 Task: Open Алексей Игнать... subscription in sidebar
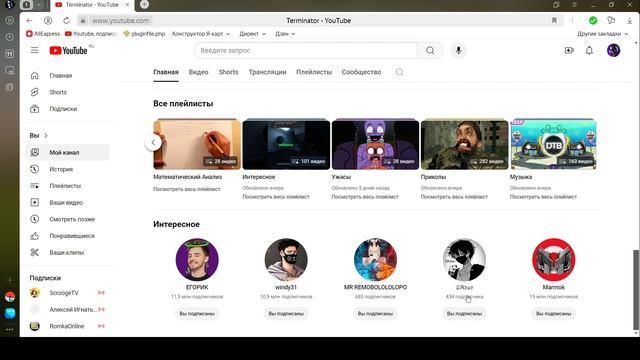pos(68,309)
